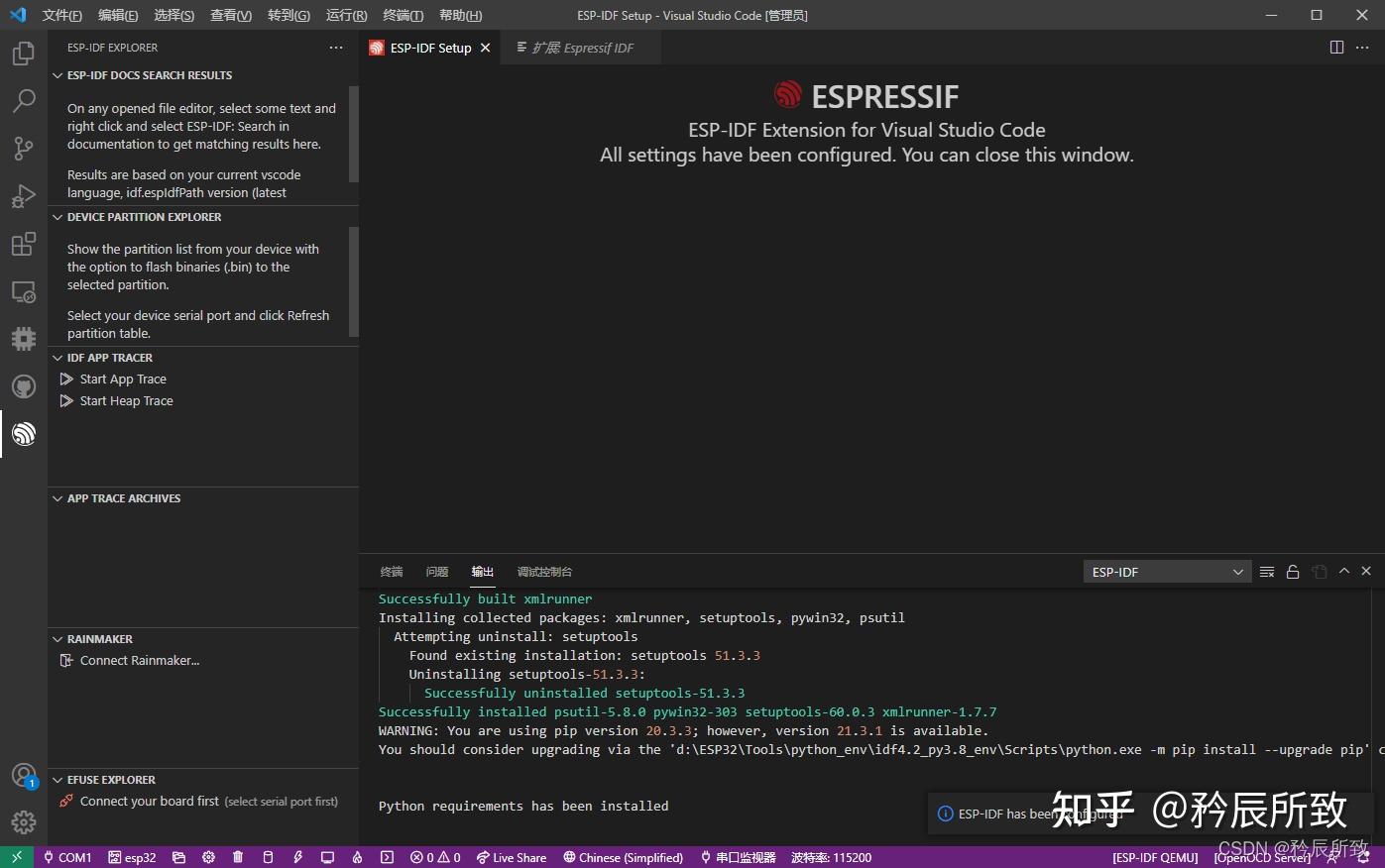Open the monitor device icon
1385x868 pixels.
click(x=327, y=857)
